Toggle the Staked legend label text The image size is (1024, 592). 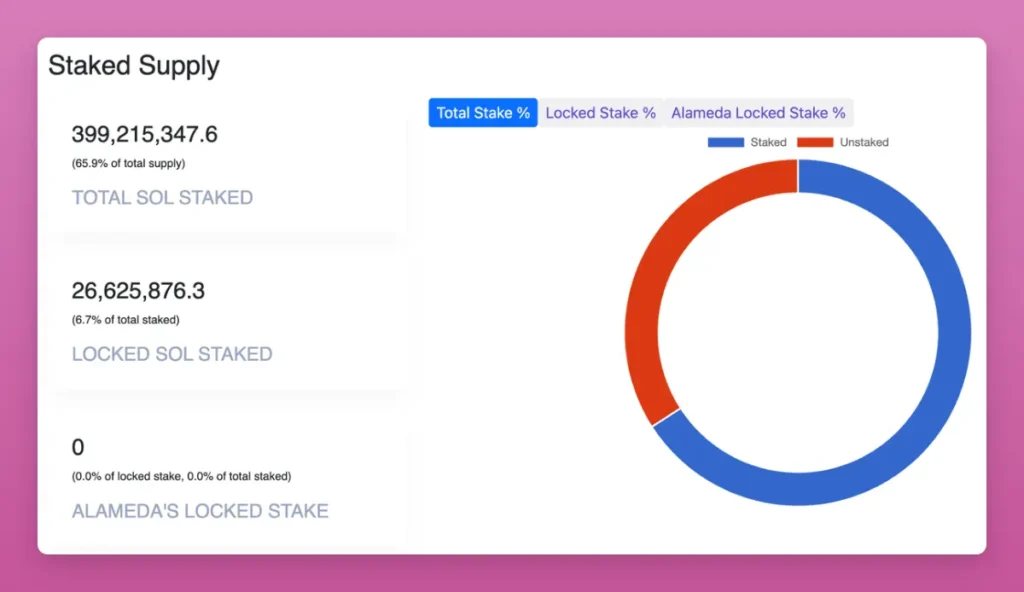tap(768, 143)
